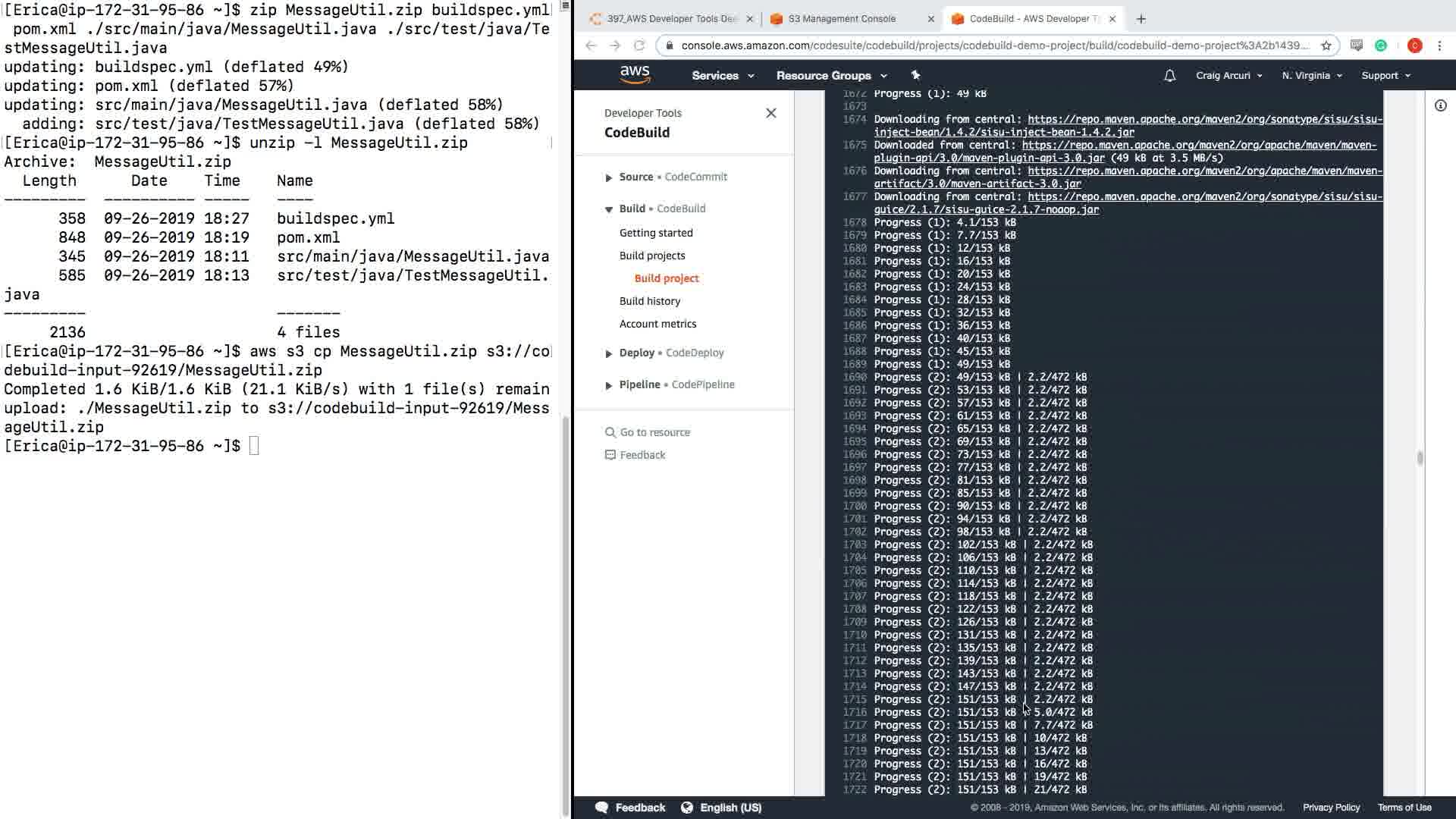Reload the page with the refresh icon
Screen dimensions: 1456x819
coord(639,45)
